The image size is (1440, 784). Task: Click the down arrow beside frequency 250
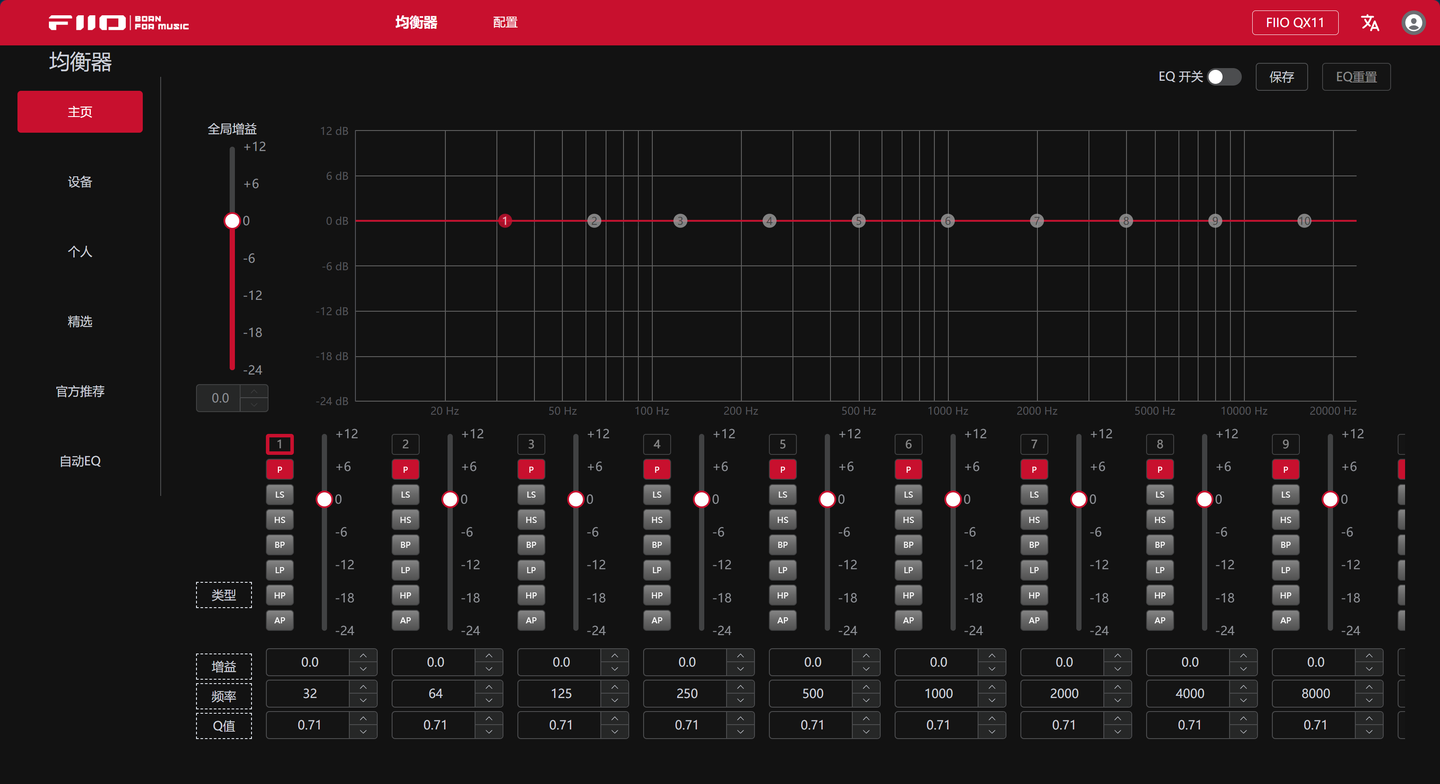pos(741,700)
